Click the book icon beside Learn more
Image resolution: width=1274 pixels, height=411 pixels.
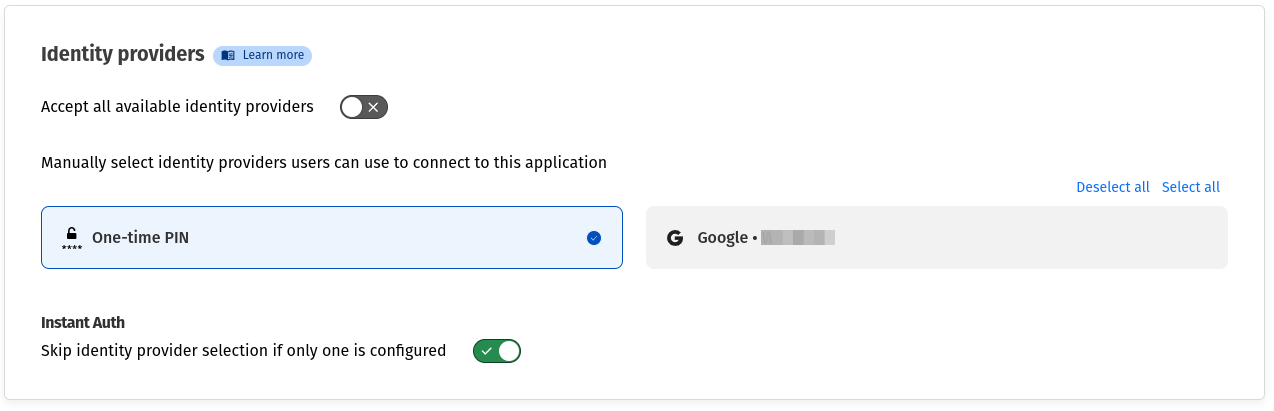point(228,55)
